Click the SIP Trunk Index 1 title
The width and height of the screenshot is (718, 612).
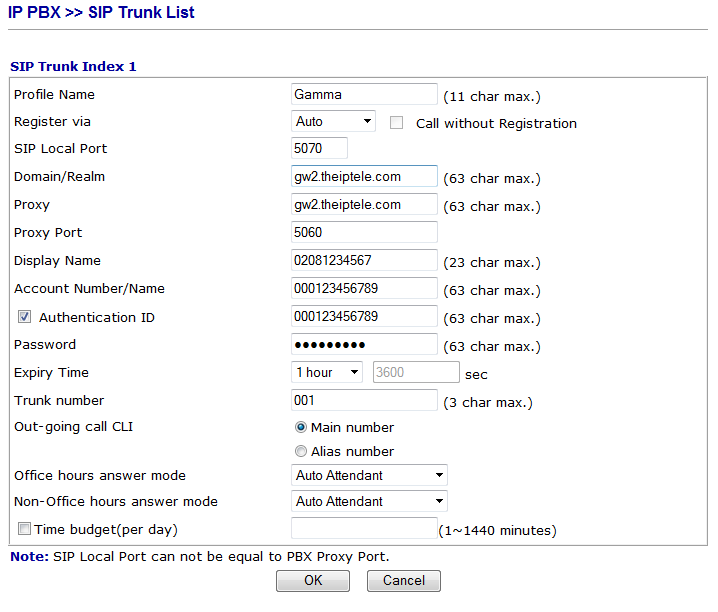[x=73, y=66]
